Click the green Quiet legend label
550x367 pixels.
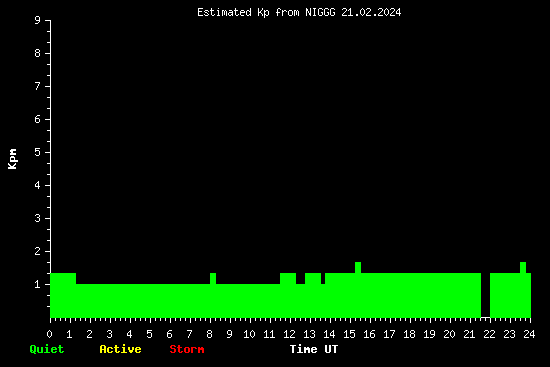click(47, 349)
